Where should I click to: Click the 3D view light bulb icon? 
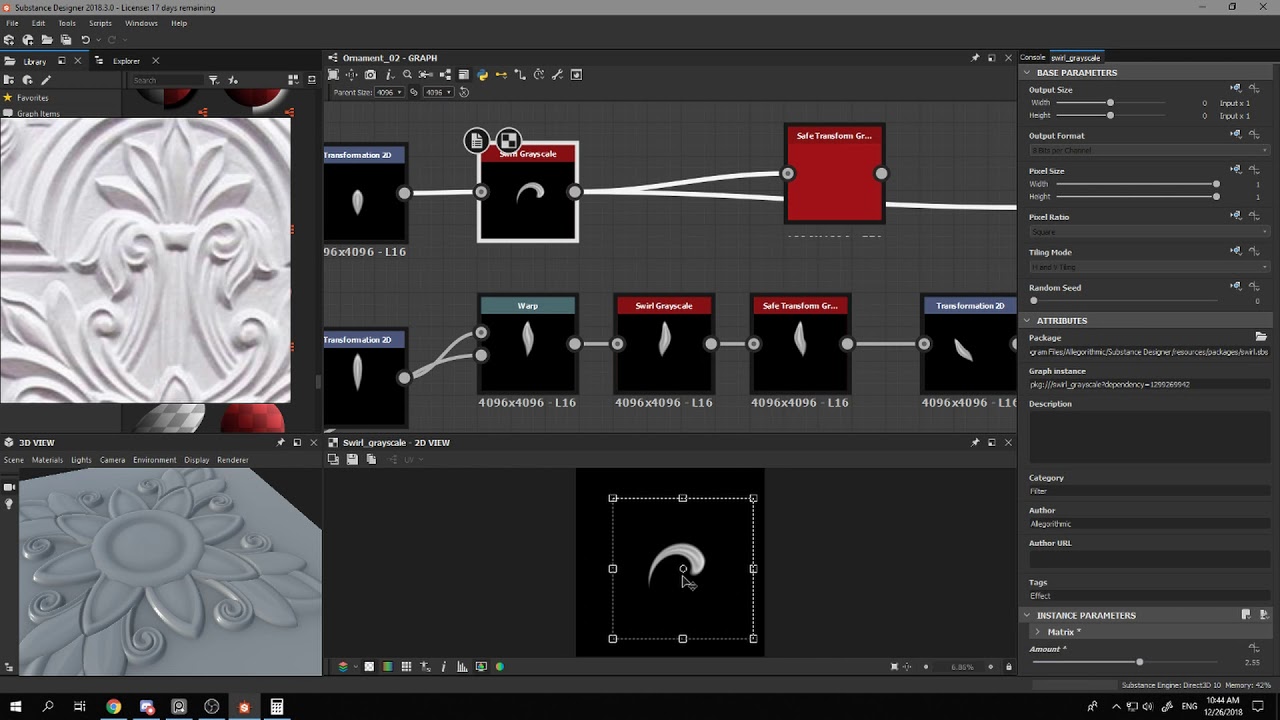pyautogui.click(x=9, y=504)
